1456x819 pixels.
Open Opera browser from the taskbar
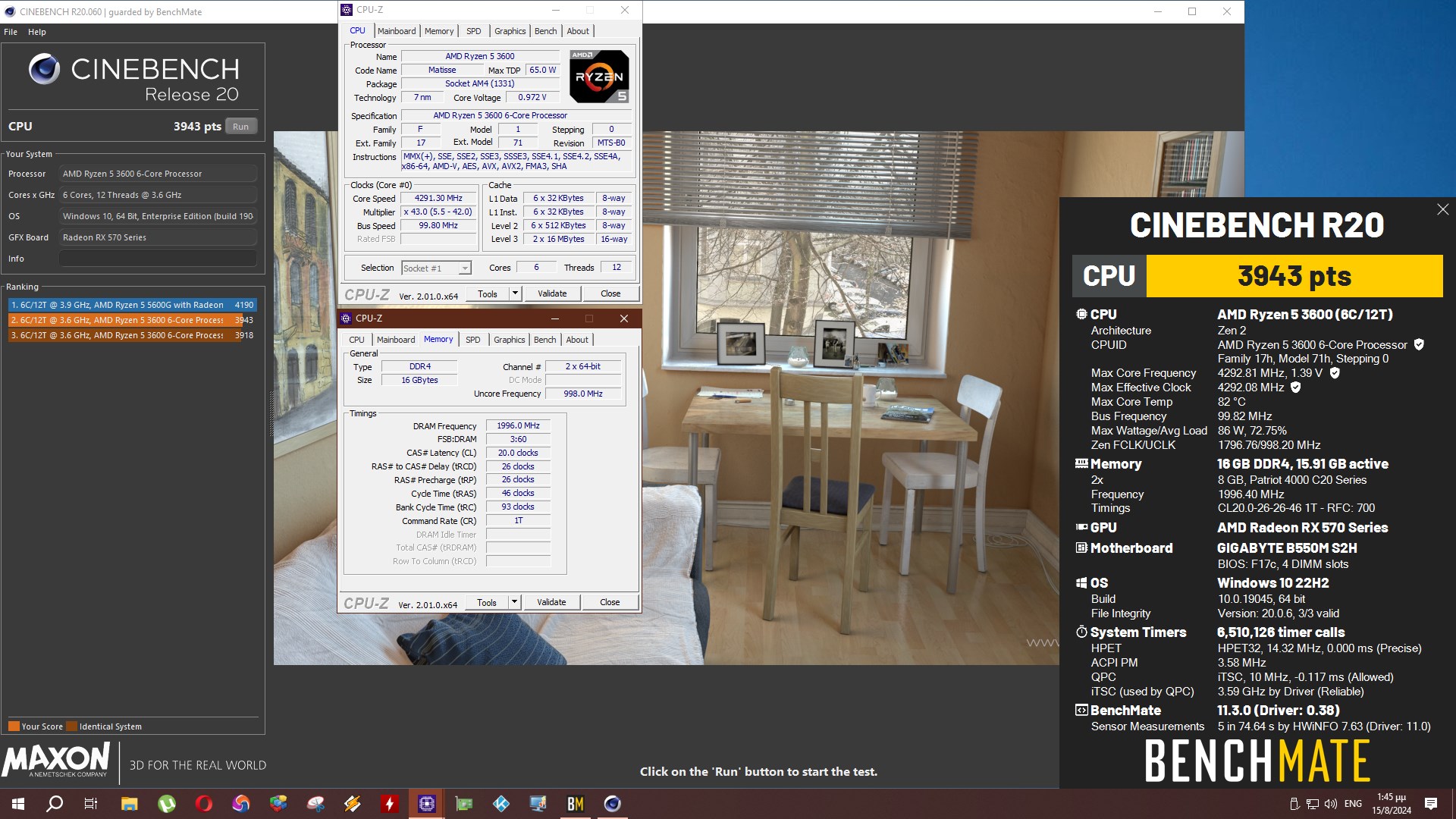(204, 804)
